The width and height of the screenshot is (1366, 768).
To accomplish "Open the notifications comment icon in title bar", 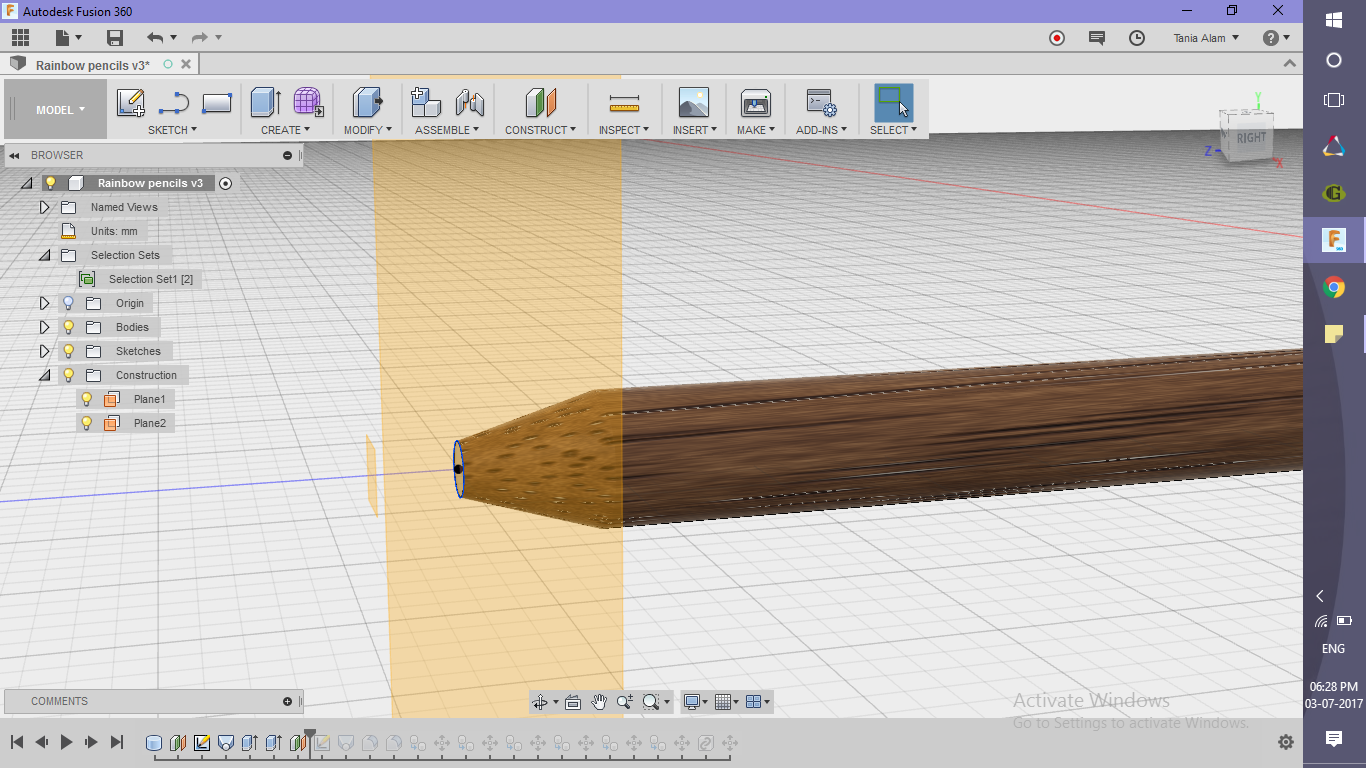I will pyautogui.click(x=1097, y=38).
